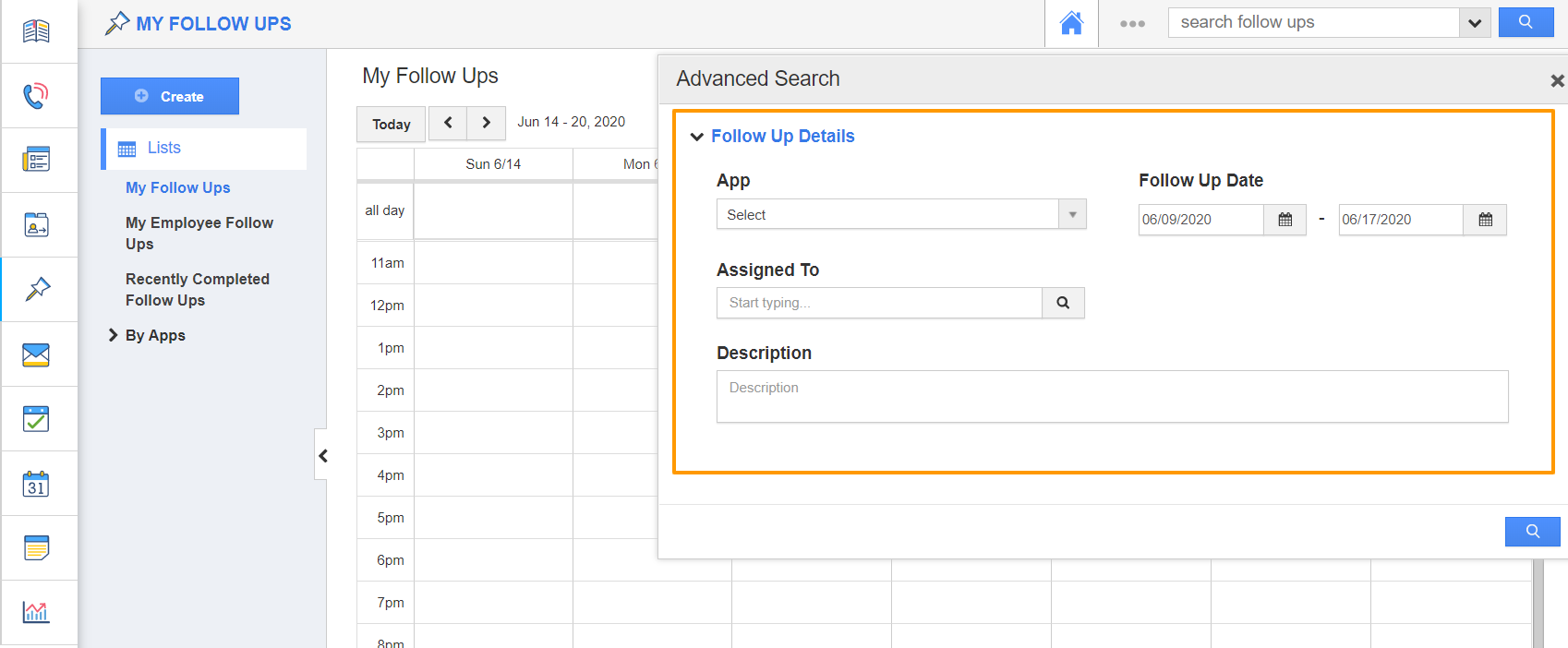Open the calendar icon showing 31
This screenshot has width=1568, height=648.
pyautogui.click(x=36, y=484)
